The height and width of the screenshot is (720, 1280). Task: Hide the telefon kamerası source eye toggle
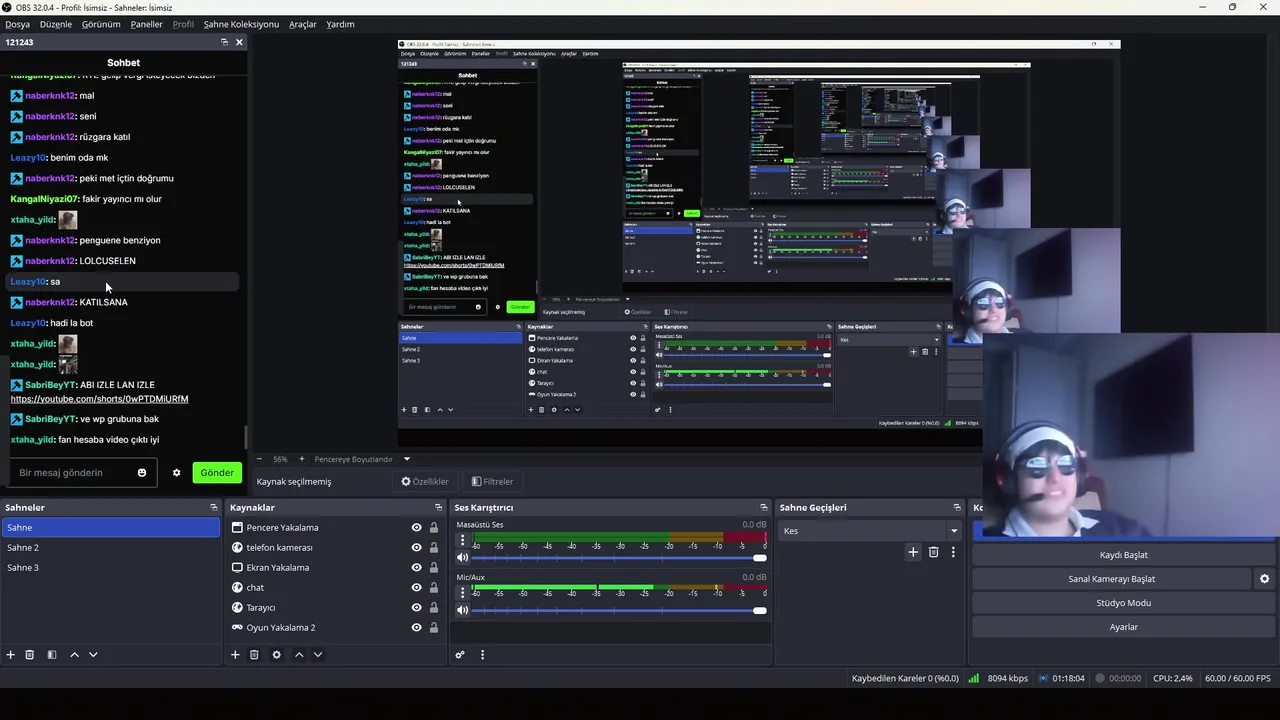coord(417,548)
